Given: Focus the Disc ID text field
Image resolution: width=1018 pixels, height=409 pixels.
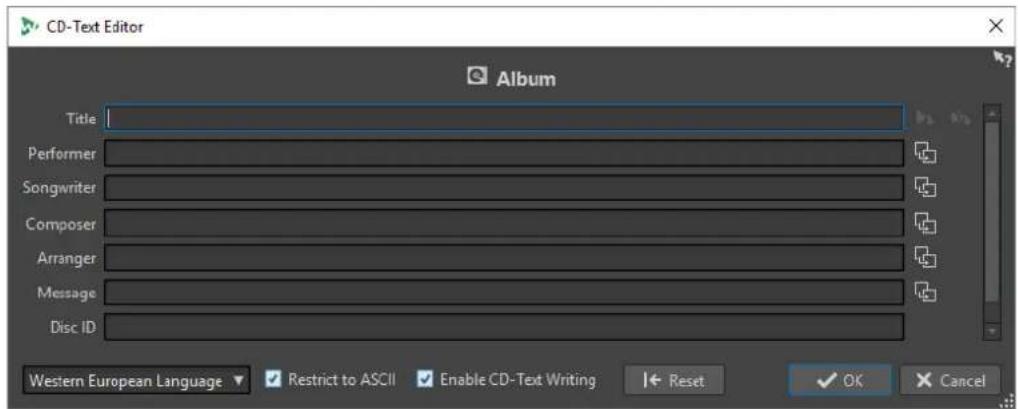Looking at the screenshot, I should tap(504, 327).
